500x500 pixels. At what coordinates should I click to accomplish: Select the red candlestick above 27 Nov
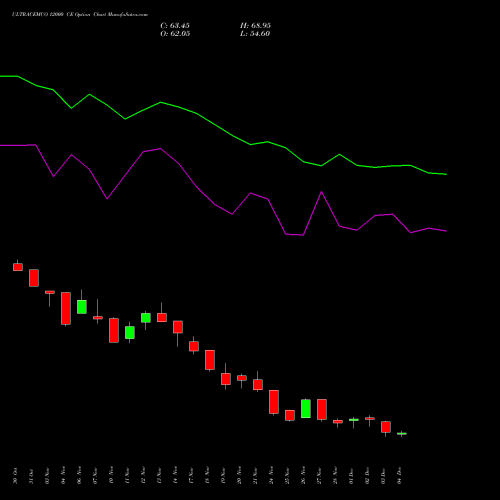322,409
